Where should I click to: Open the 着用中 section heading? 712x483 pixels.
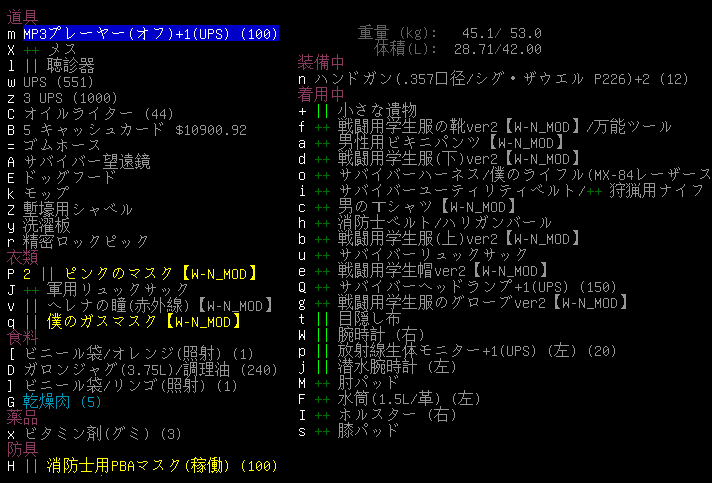(321, 94)
